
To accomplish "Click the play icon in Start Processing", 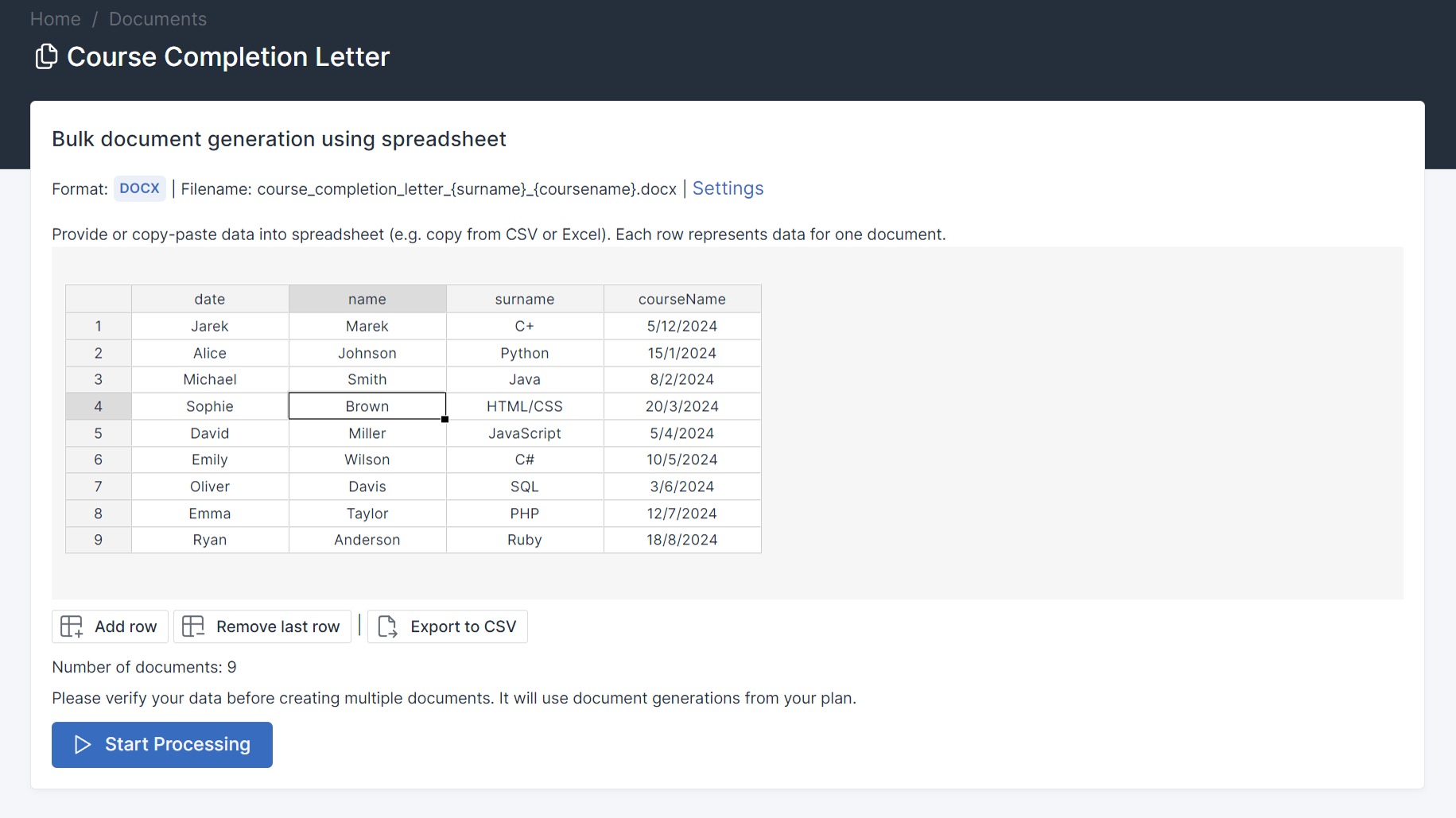I will coord(83,744).
